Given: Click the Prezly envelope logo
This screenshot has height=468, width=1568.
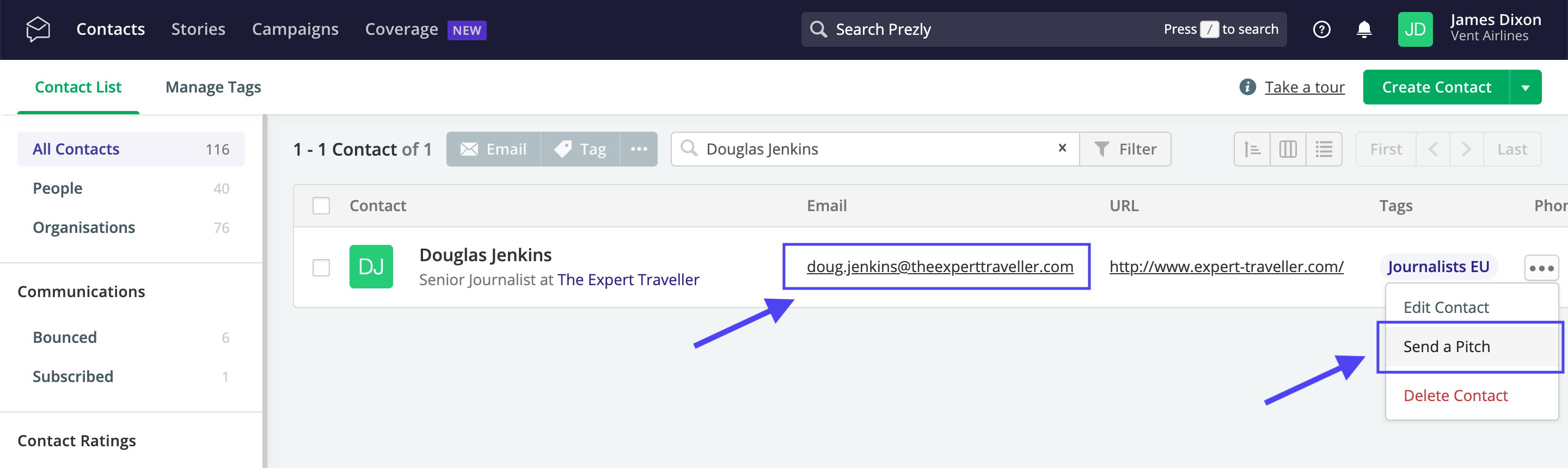Looking at the screenshot, I should tap(38, 29).
